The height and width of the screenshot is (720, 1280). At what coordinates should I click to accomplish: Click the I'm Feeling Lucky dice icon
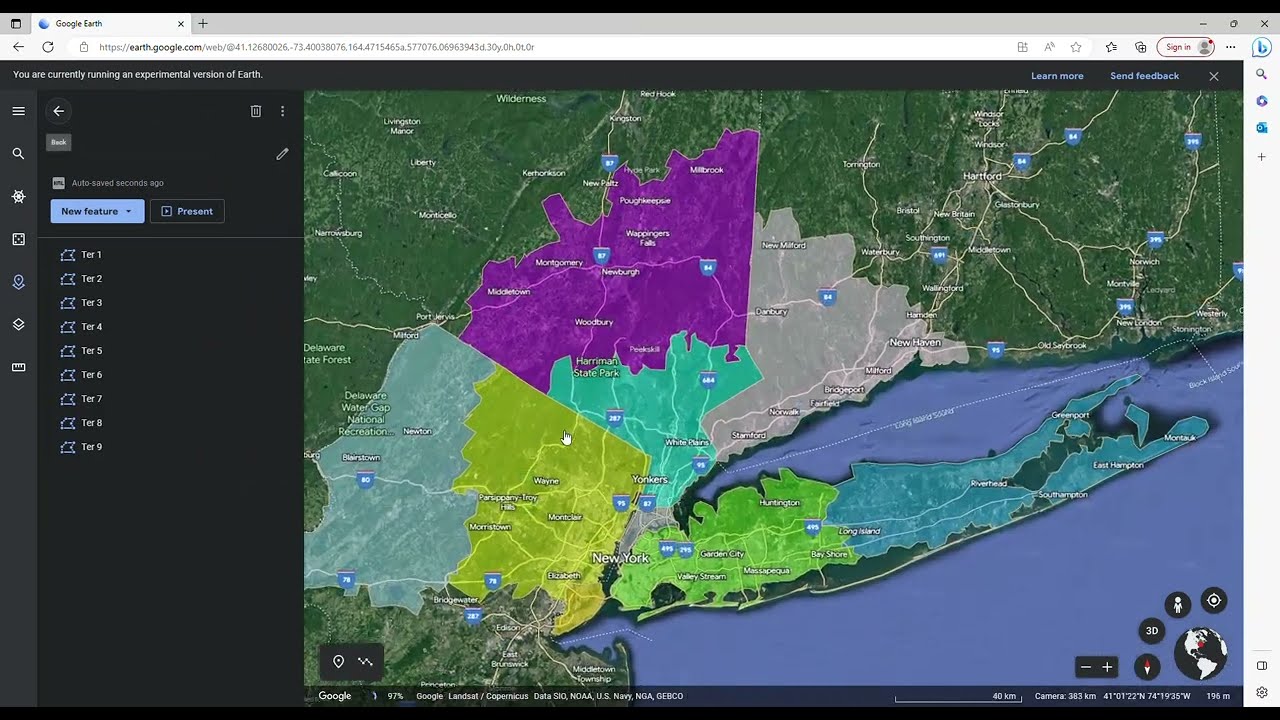coord(18,240)
